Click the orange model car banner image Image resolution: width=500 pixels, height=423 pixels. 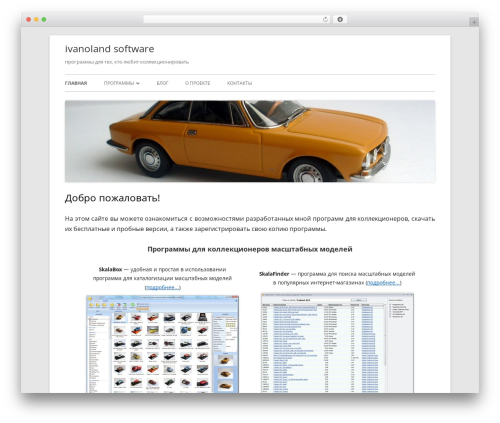(x=250, y=141)
